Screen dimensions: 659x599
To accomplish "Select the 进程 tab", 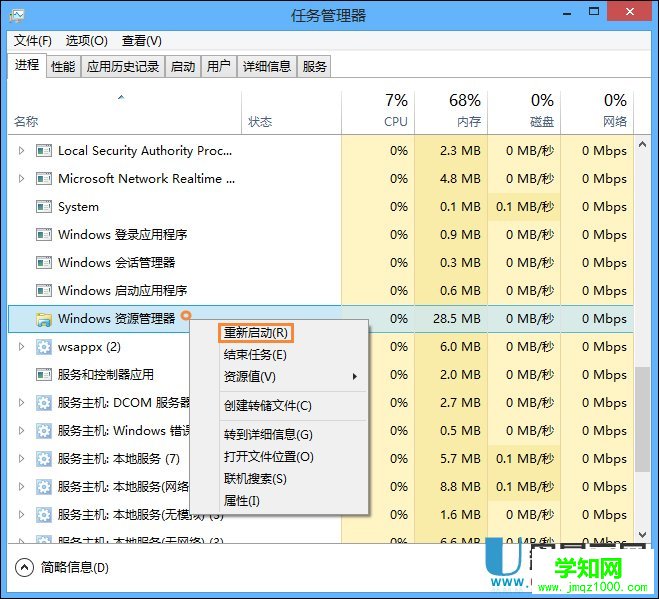I will 27,65.
